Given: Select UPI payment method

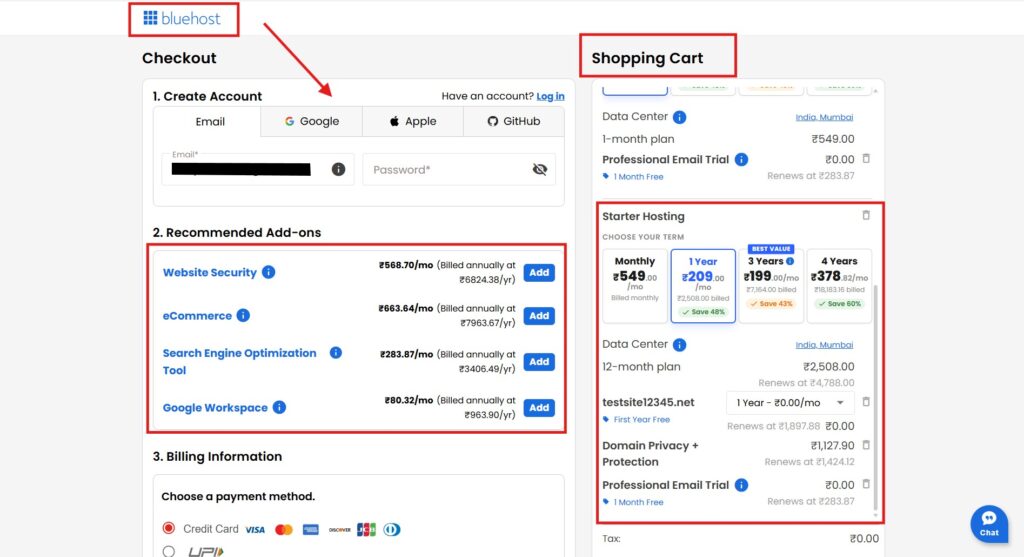Looking at the screenshot, I should coord(168,552).
